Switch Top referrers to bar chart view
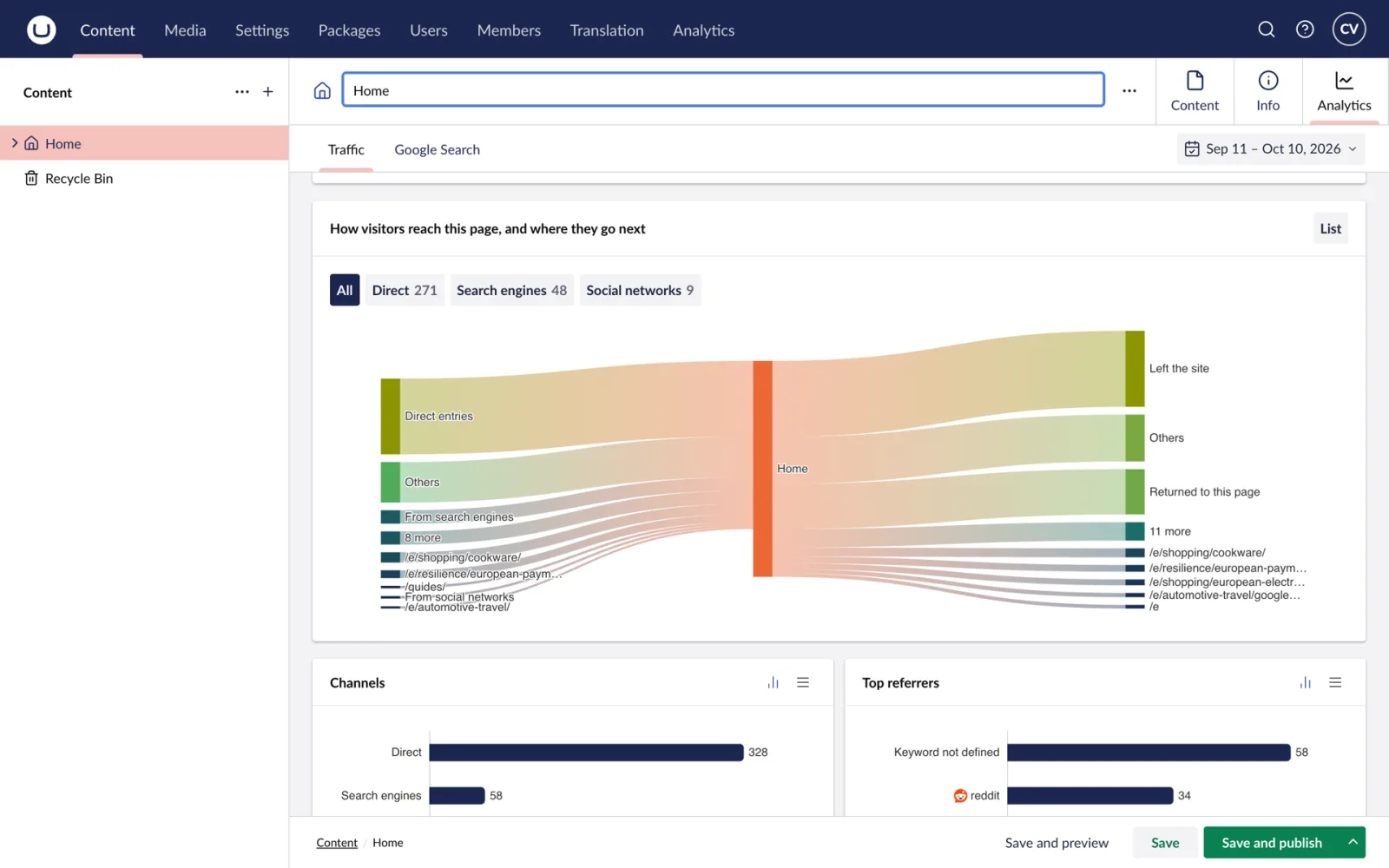 click(x=1305, y=682)
